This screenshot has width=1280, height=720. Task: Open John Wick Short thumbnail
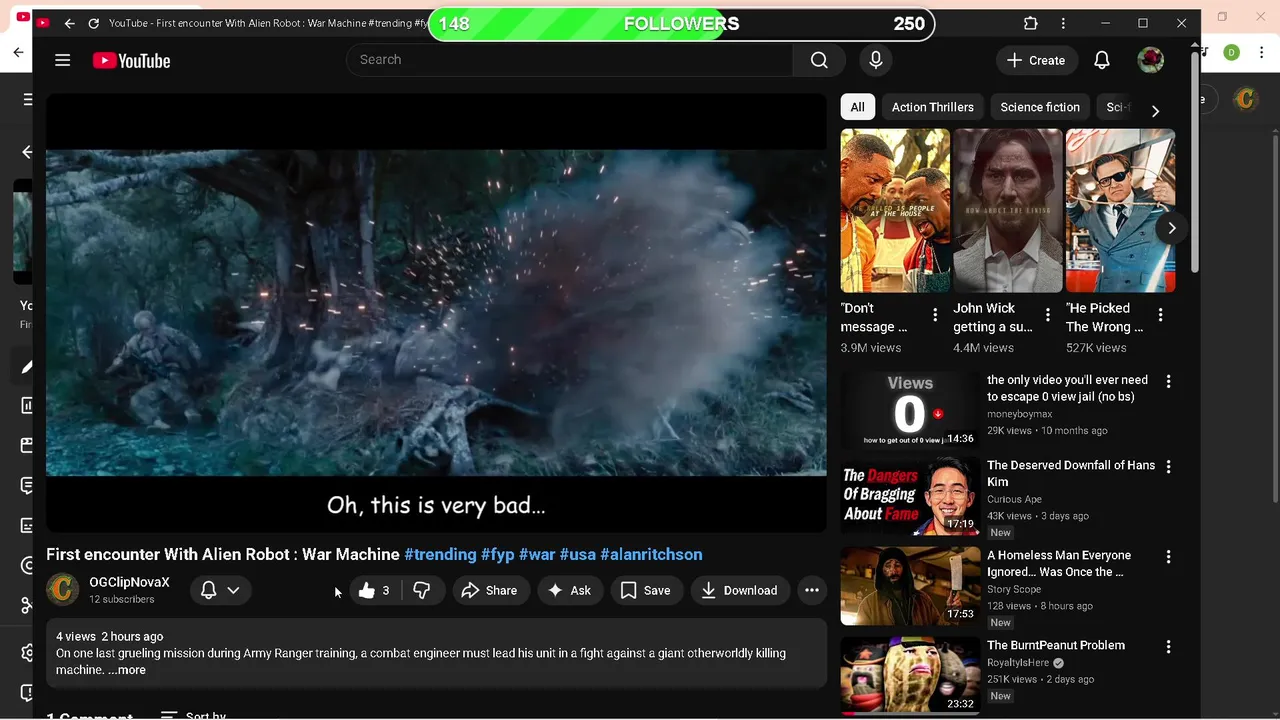(x=1008, y=210)
